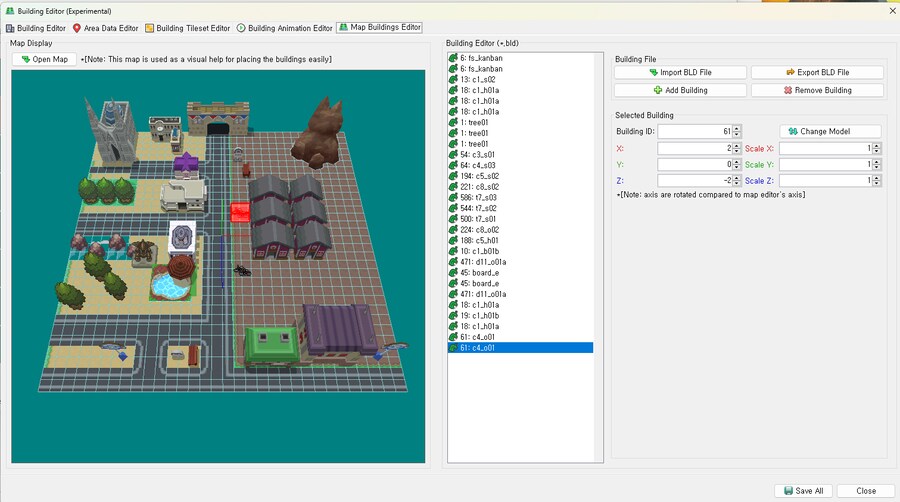Image resolution: width=900 pixels, height=502 pixels.
Task: Select the Map Buildings Editor tab
Action: coord(379,27)
